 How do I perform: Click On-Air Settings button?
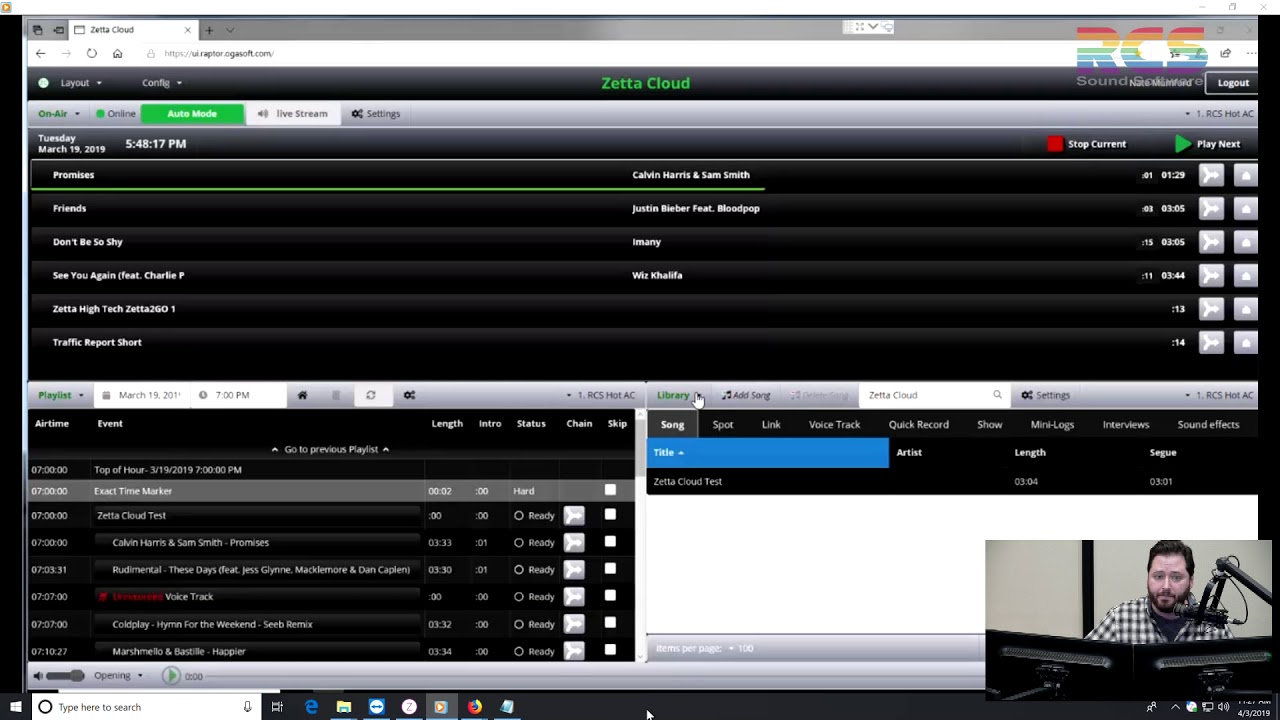coord(376,114)
